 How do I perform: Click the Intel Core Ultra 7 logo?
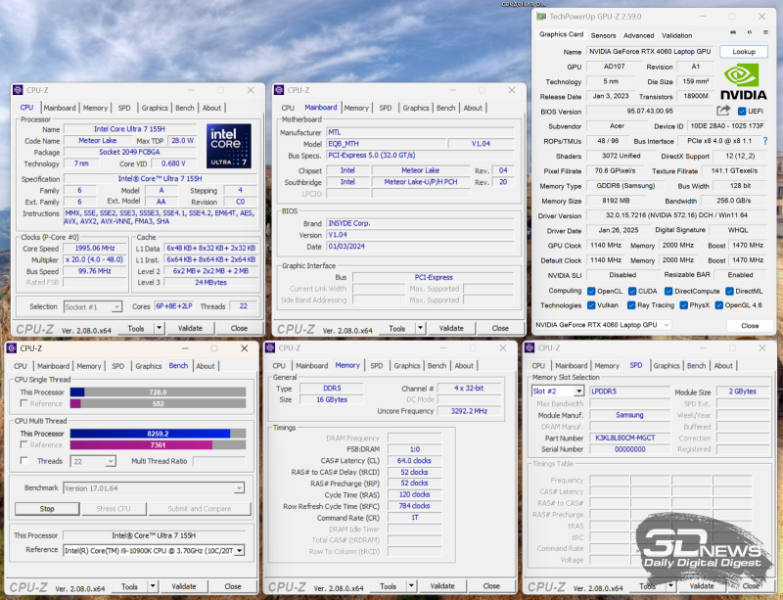229,146
